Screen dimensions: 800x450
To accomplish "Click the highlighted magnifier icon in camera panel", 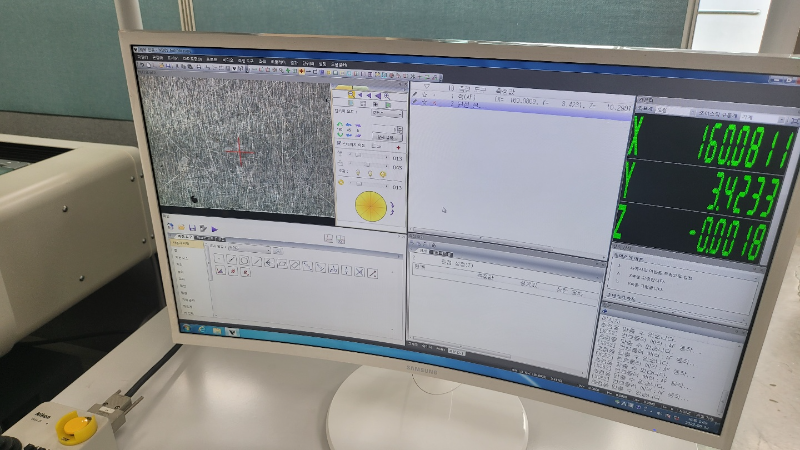I will (352, 94).
